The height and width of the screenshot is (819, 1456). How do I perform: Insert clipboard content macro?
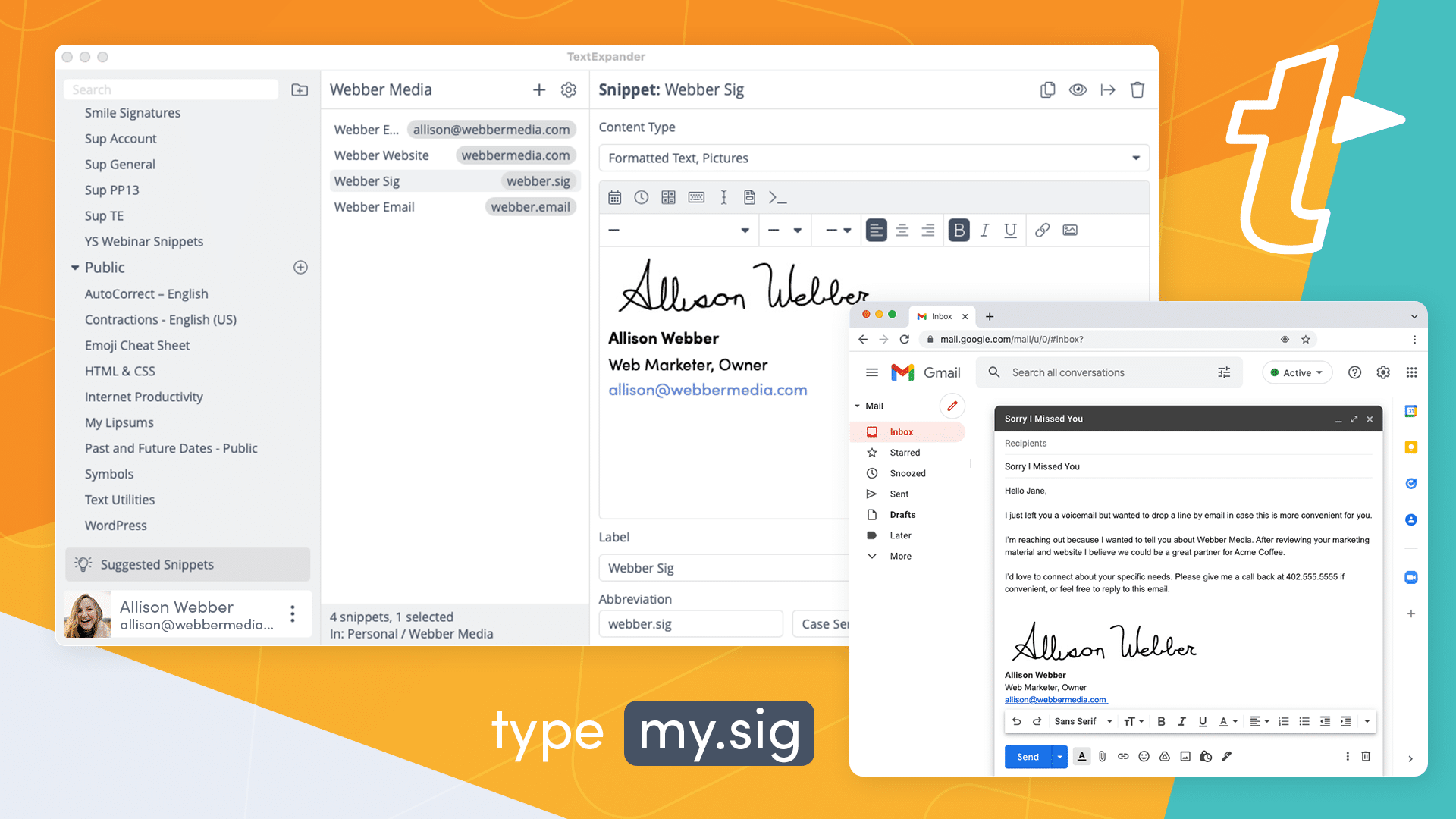[749, 197]
